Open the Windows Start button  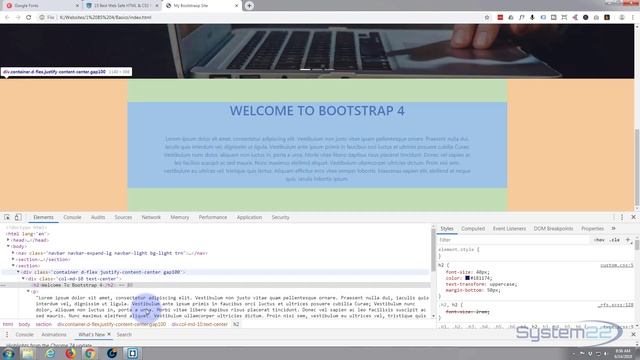pos(8,353)
